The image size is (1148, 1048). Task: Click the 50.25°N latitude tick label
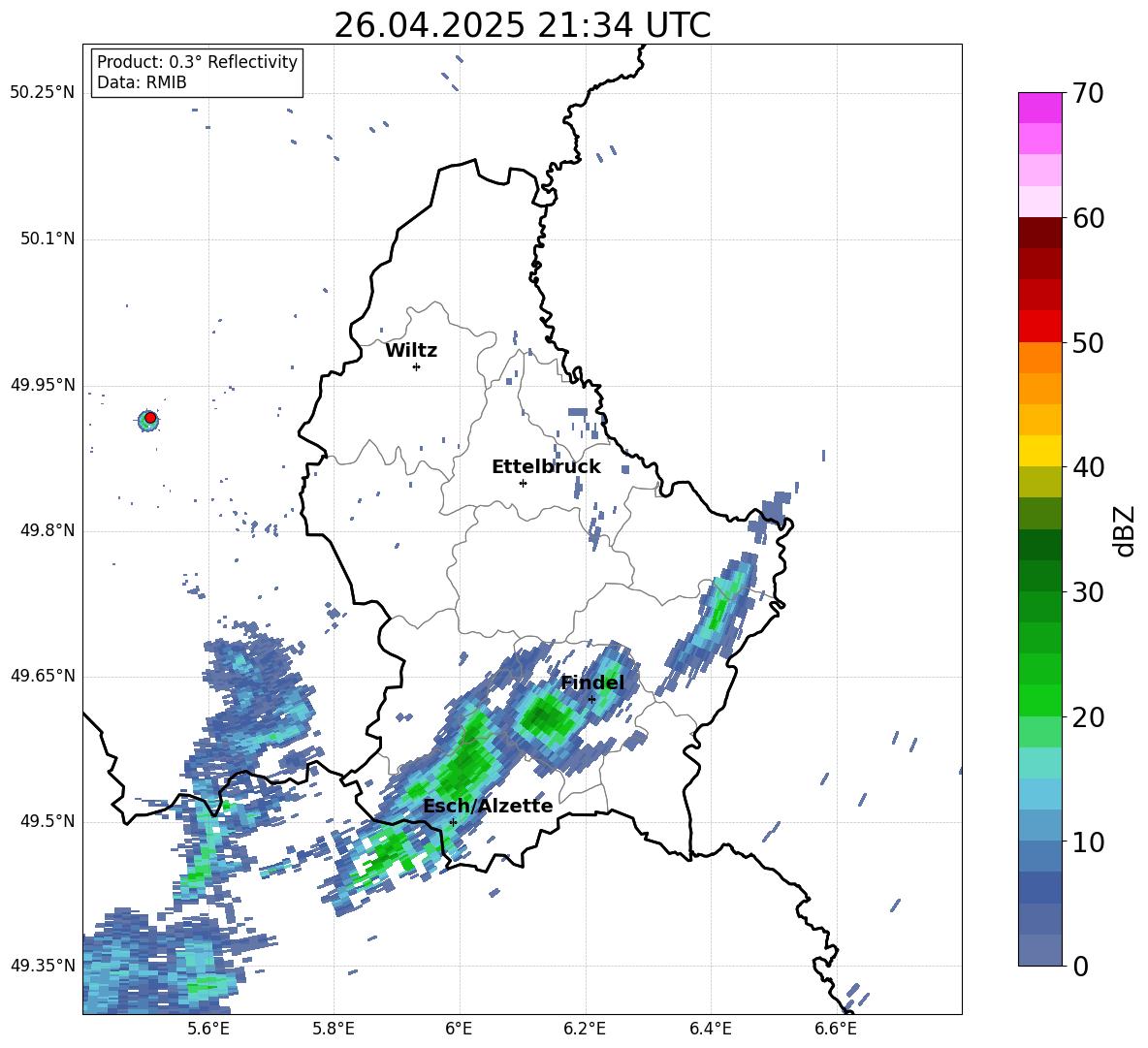tap(42, 93)
